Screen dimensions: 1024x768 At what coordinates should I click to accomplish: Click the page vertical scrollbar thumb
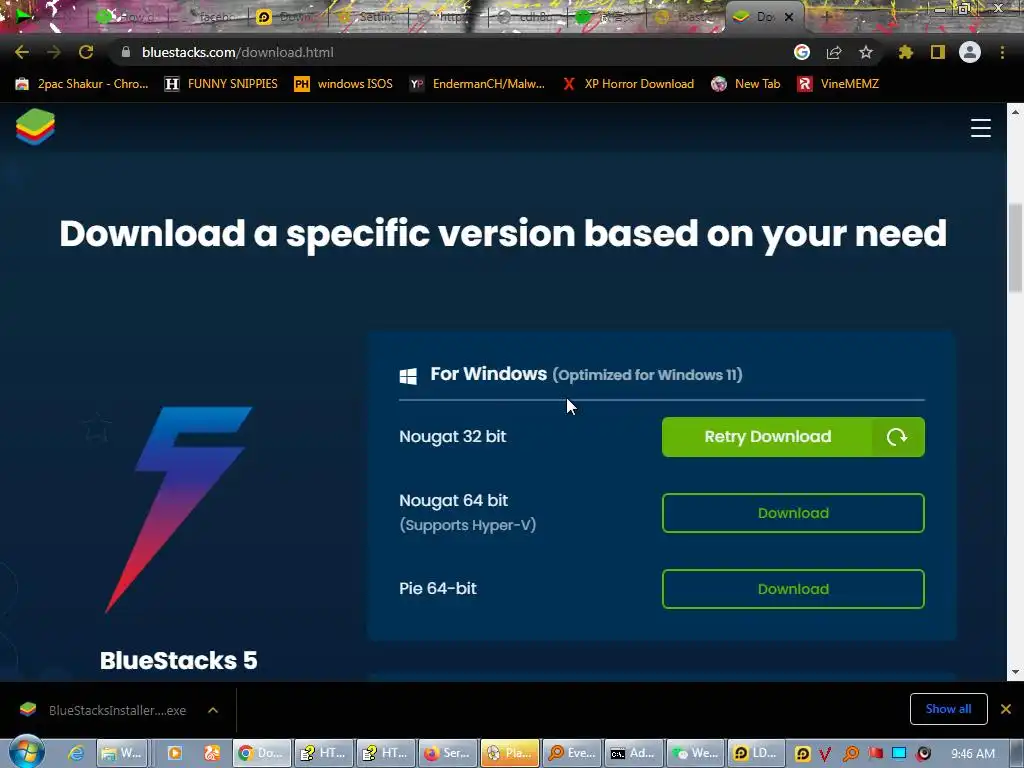(1015, 248)
